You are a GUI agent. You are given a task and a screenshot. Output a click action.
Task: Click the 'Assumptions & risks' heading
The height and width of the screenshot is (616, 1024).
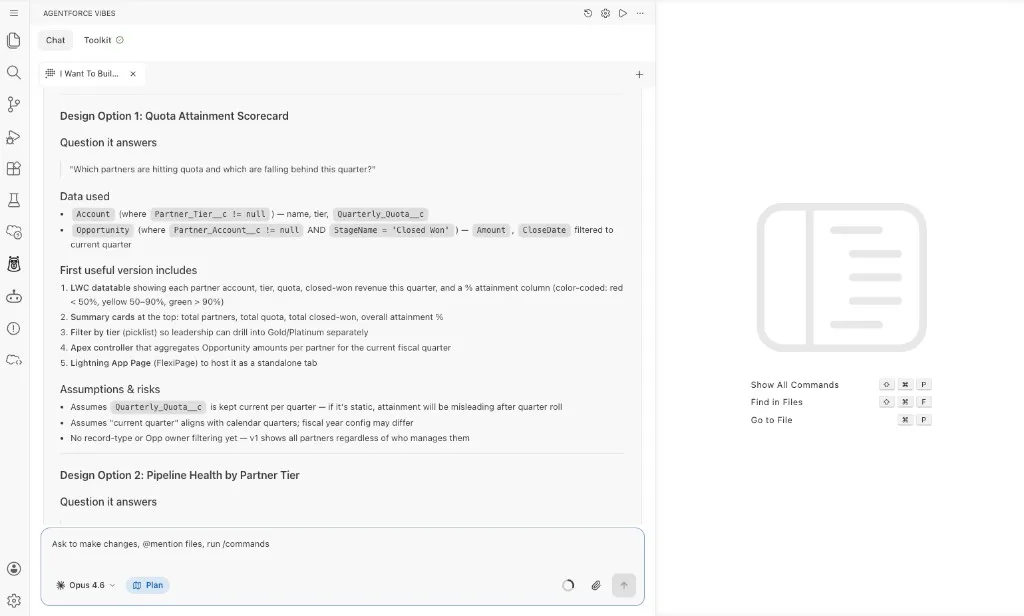click(x=110, y=389)
